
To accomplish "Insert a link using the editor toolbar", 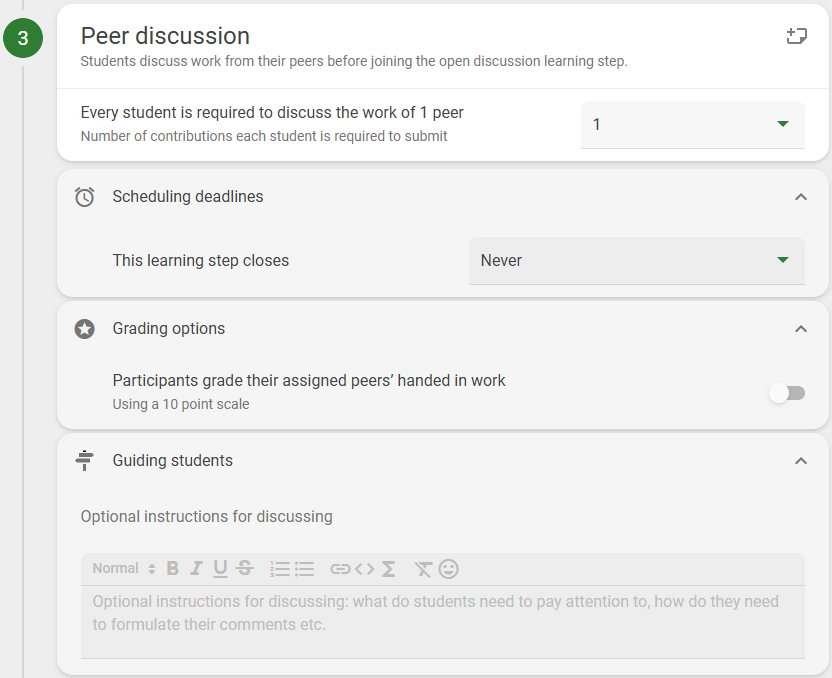I will click(x=338, y=568).
